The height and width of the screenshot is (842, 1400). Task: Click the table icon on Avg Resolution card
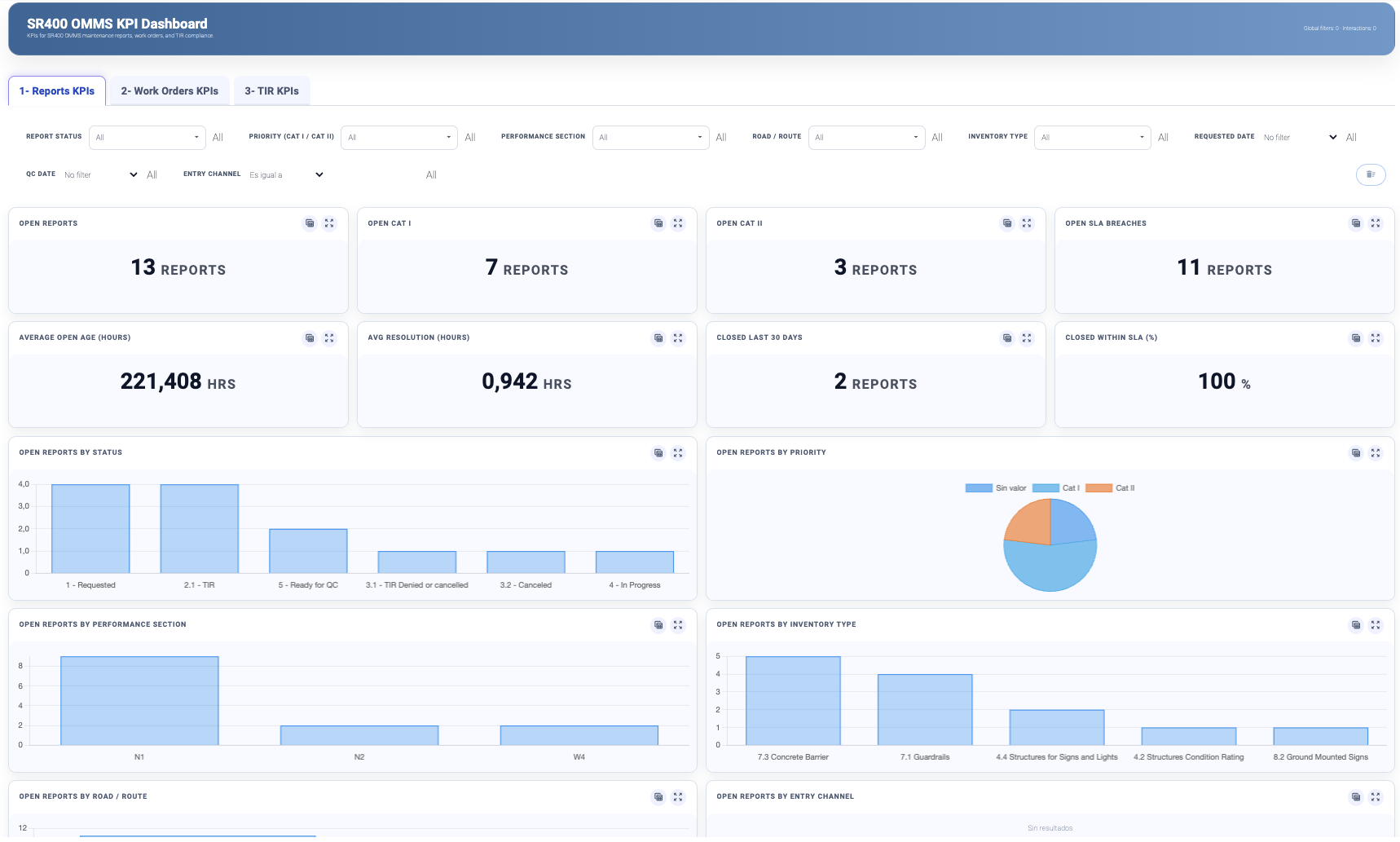[658, 338]
